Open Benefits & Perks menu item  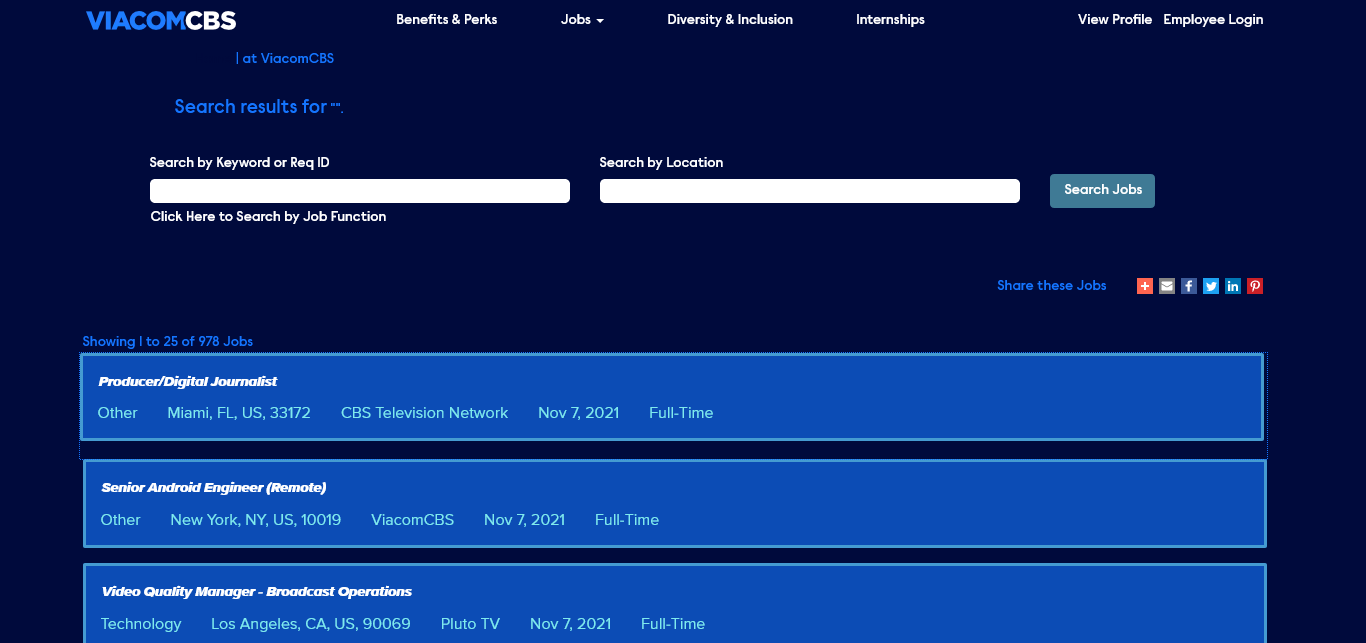(x=446, y=20)
